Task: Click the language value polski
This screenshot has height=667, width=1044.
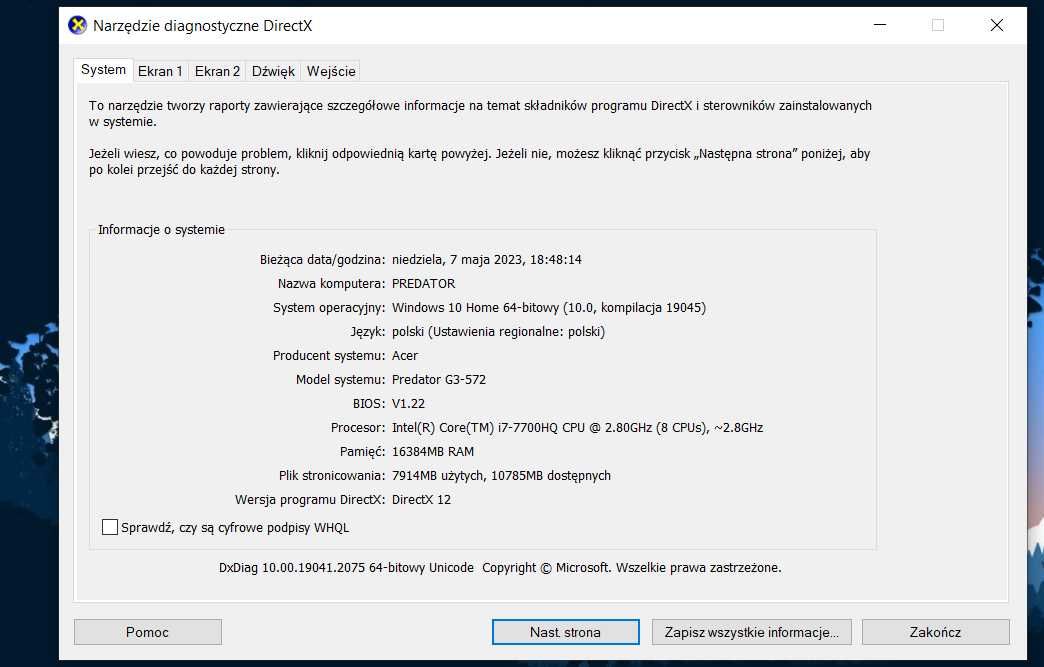Action: coord(498,332)
